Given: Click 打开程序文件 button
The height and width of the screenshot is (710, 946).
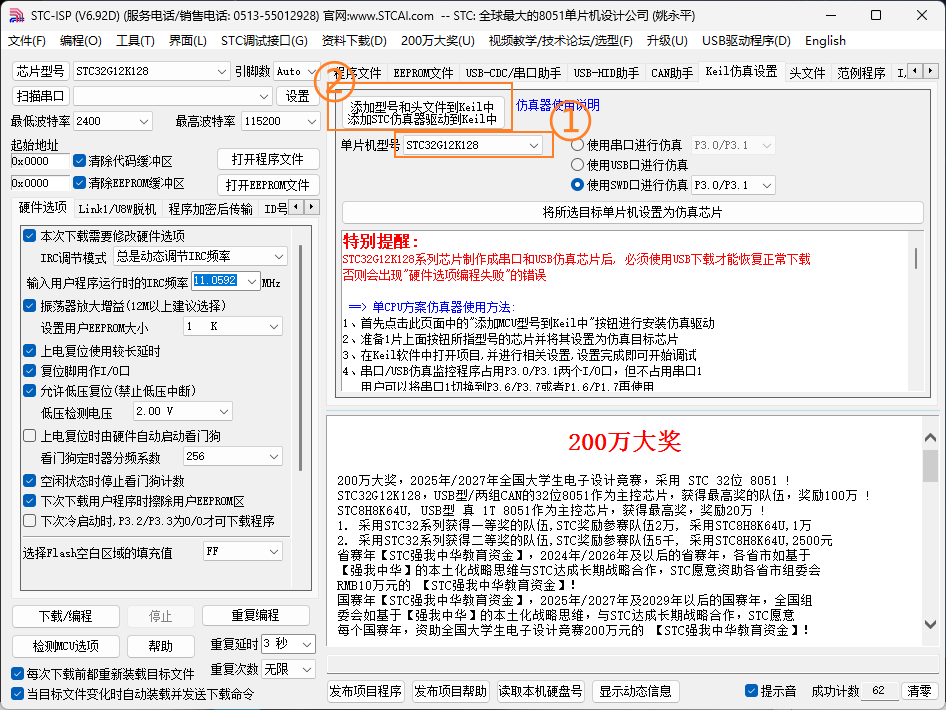Looking at the screenshot, I should [x=268, y=159].
